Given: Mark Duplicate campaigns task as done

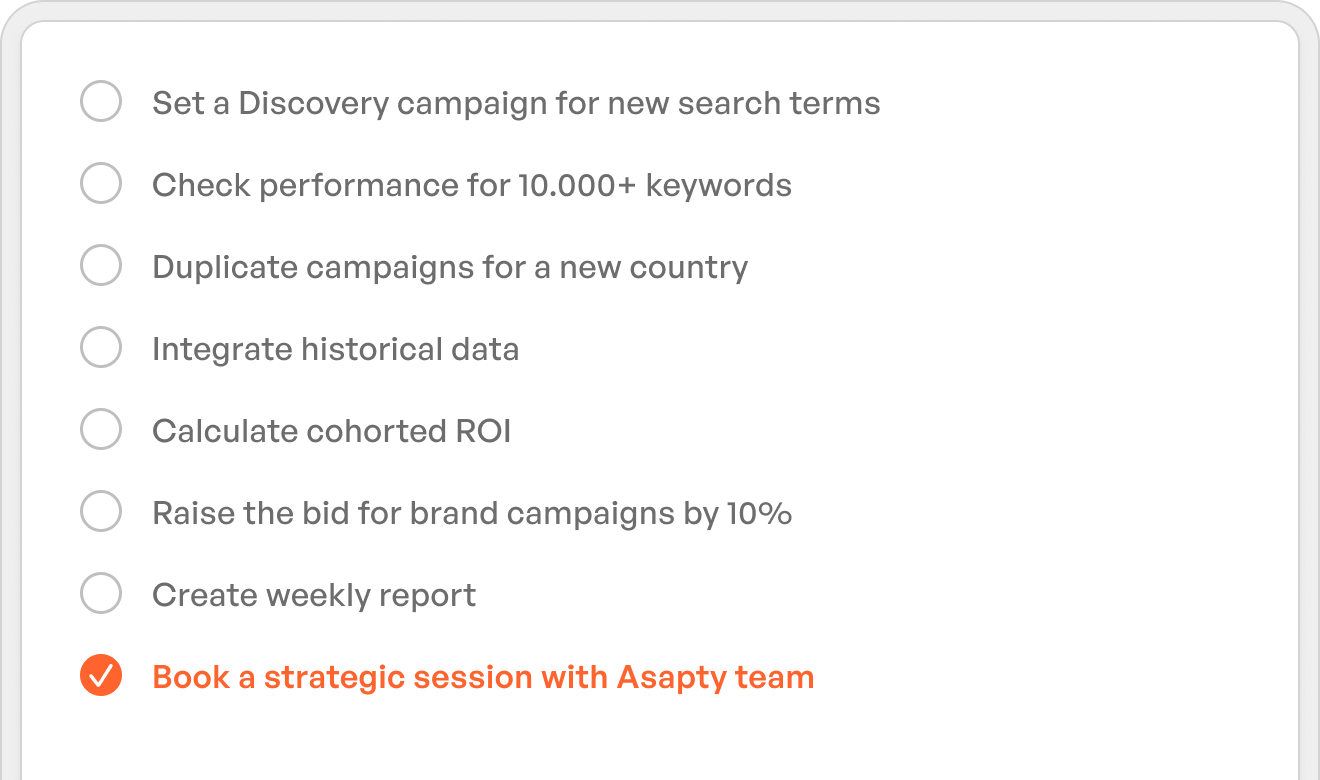Looking at the screenshot, I should click(x=101, y=266).
